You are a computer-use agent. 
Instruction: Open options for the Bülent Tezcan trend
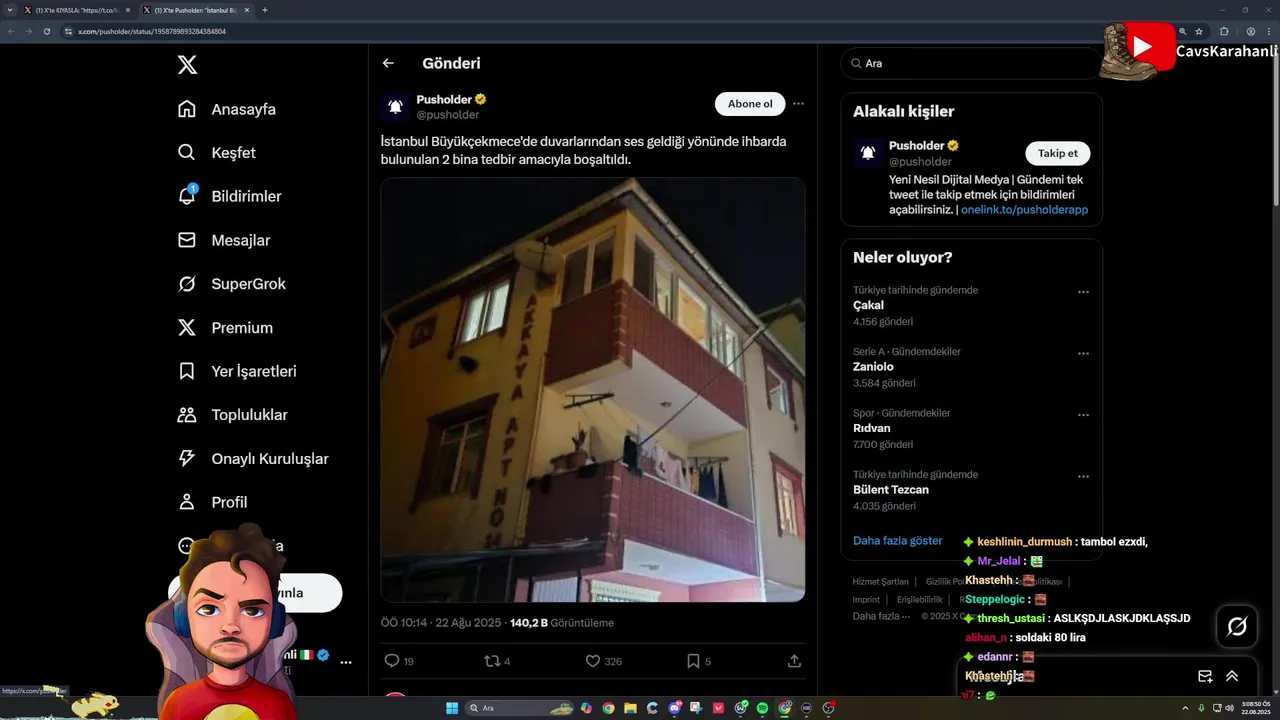1083,477
